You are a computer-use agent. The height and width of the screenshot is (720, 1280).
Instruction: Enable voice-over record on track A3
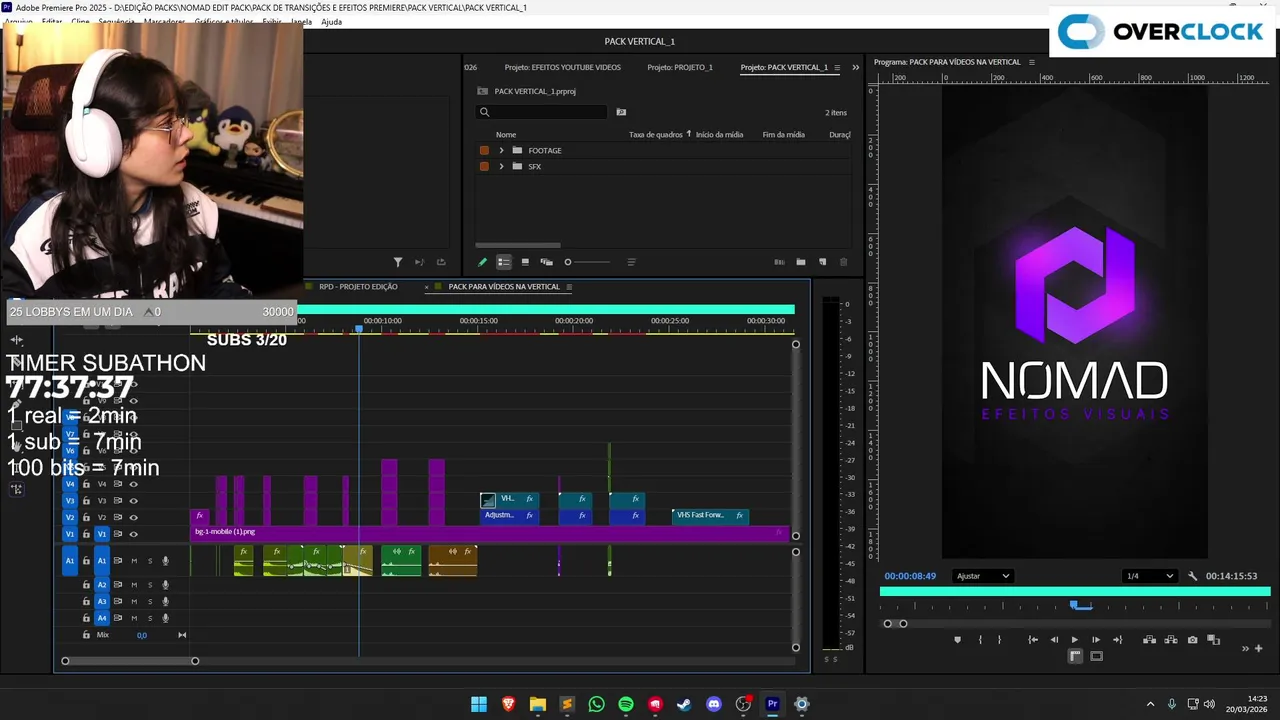click(166, 601)
